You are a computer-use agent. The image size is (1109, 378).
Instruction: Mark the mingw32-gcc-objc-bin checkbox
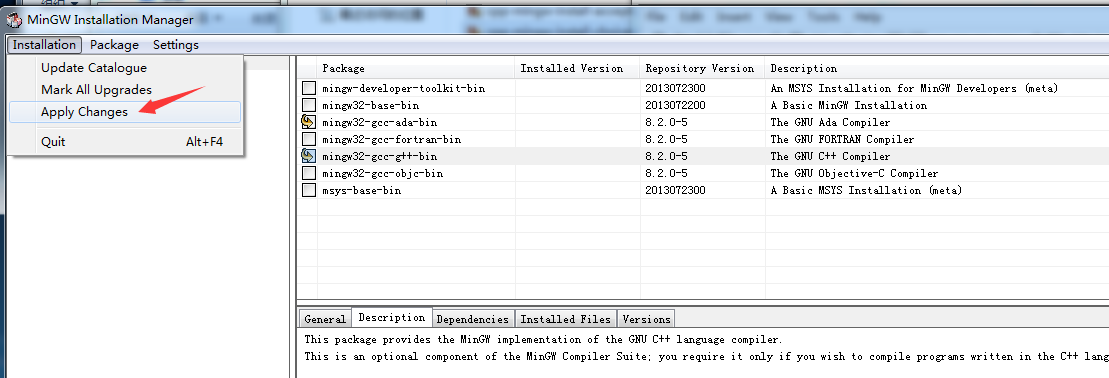[308, 173]
